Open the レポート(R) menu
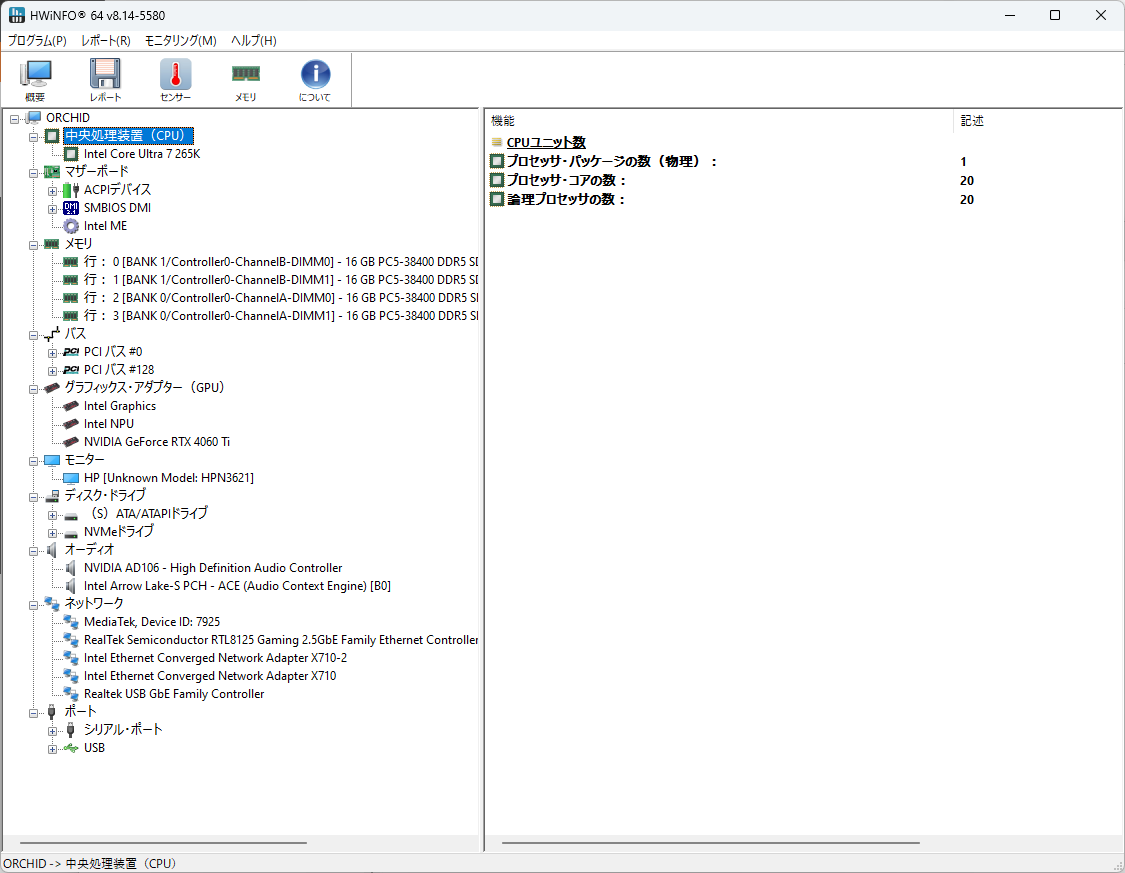Viewport: 1125px width, 873px height. (x=106, y=41)
